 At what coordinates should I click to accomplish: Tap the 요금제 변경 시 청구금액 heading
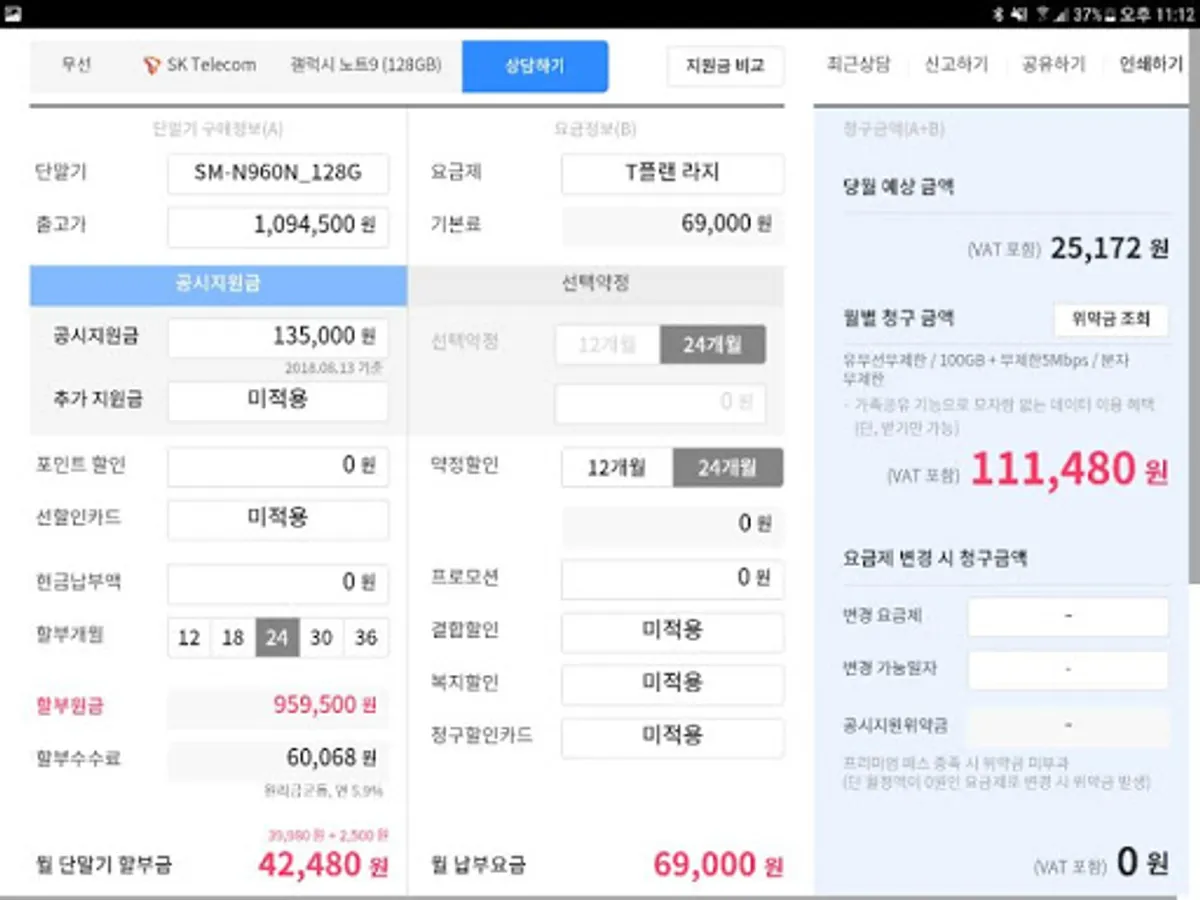[935, 558]
